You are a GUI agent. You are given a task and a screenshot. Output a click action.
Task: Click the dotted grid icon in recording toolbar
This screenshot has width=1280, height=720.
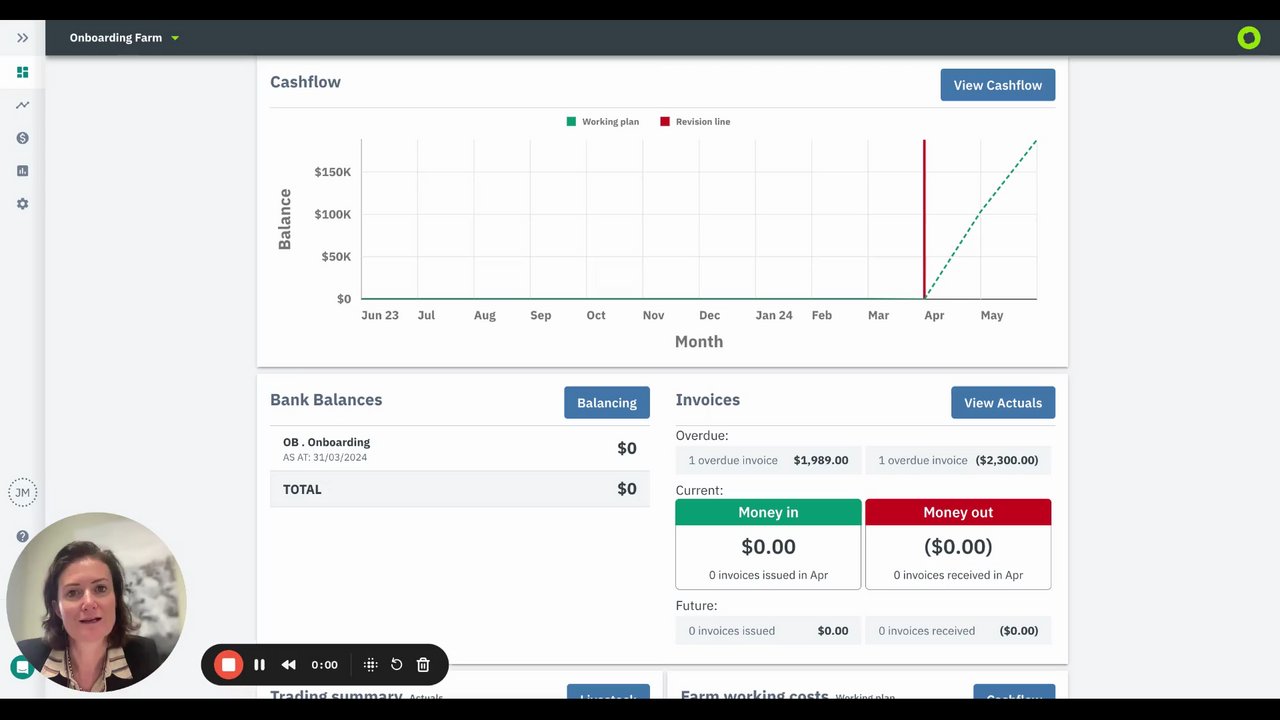[370, 664]
